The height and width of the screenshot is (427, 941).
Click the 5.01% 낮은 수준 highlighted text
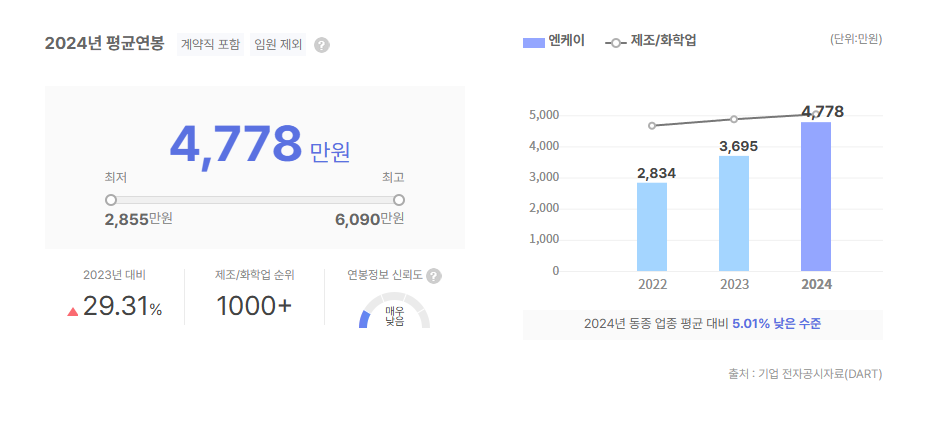pos(777,324)
